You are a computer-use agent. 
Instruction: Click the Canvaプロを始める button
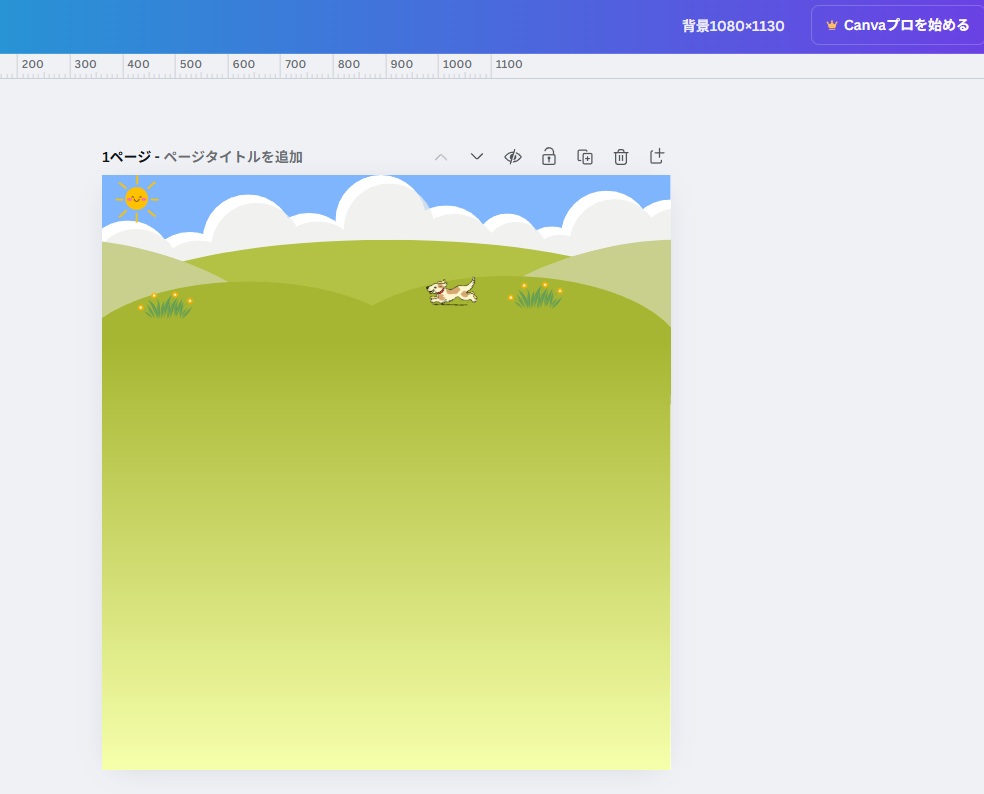point(897,25)
